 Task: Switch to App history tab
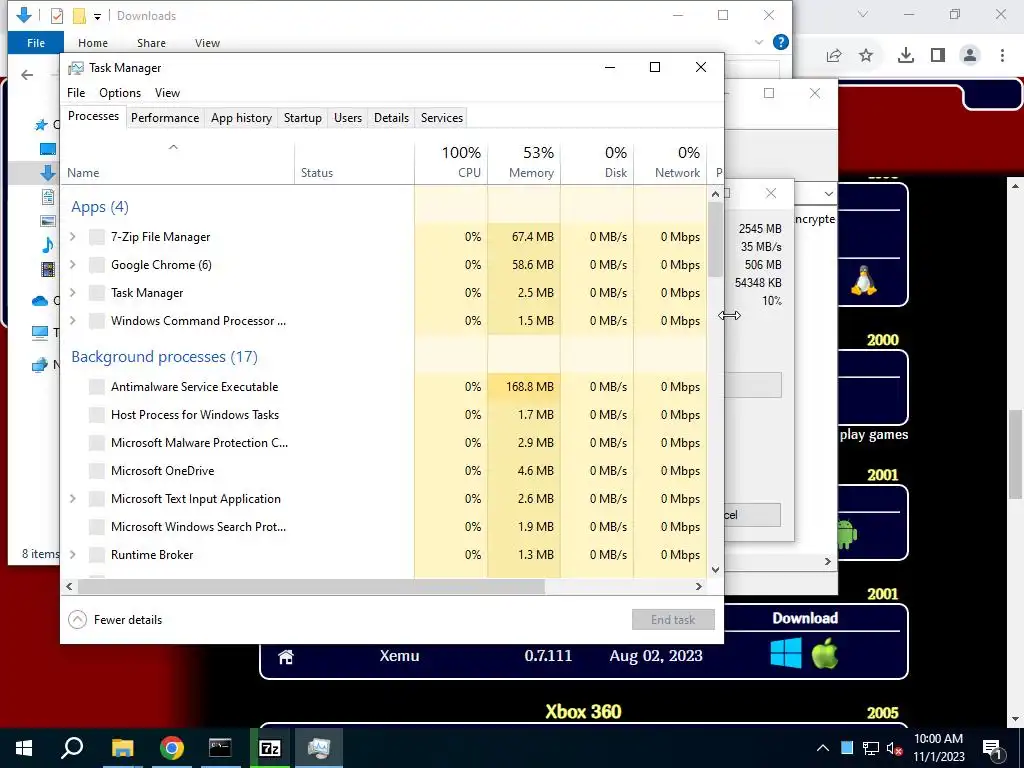[241, 118]
